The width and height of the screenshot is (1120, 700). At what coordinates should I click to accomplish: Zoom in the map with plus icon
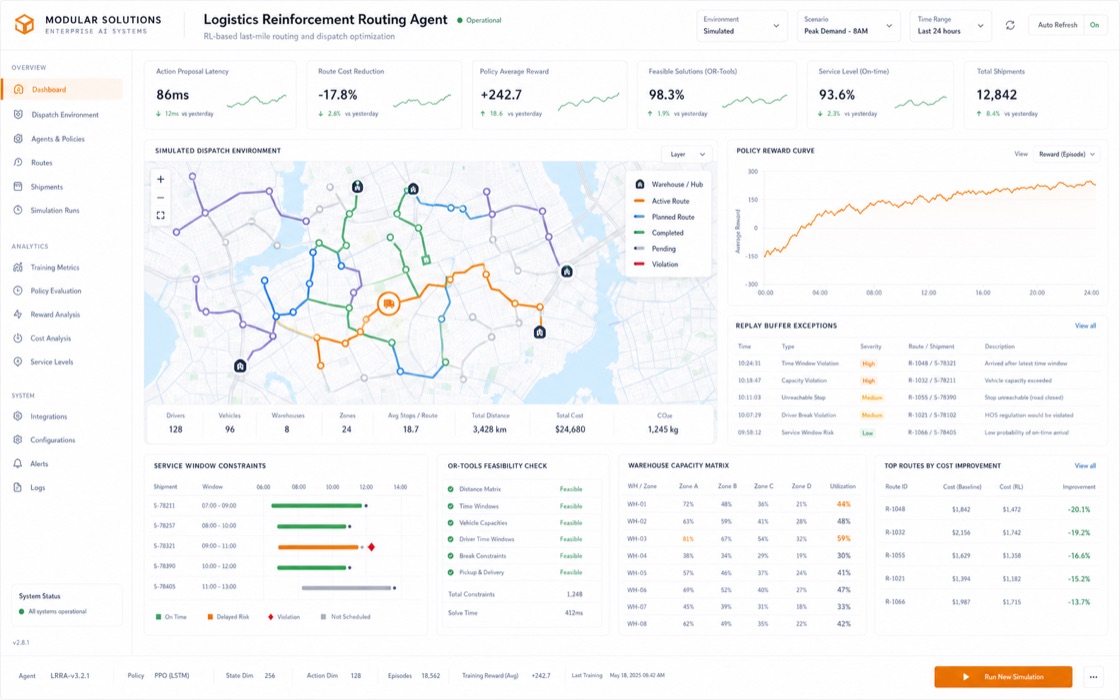point(161,179)
